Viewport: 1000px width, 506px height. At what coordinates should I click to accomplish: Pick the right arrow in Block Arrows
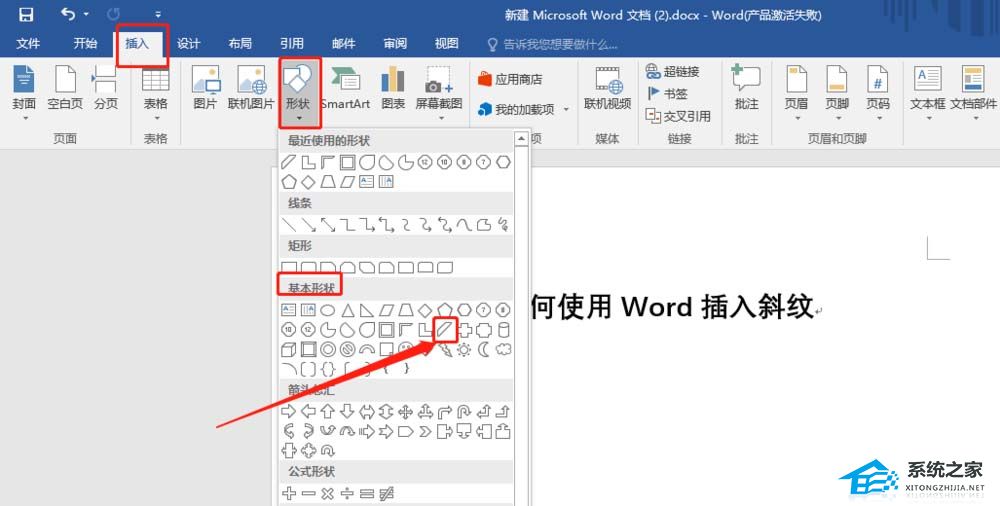289,411
